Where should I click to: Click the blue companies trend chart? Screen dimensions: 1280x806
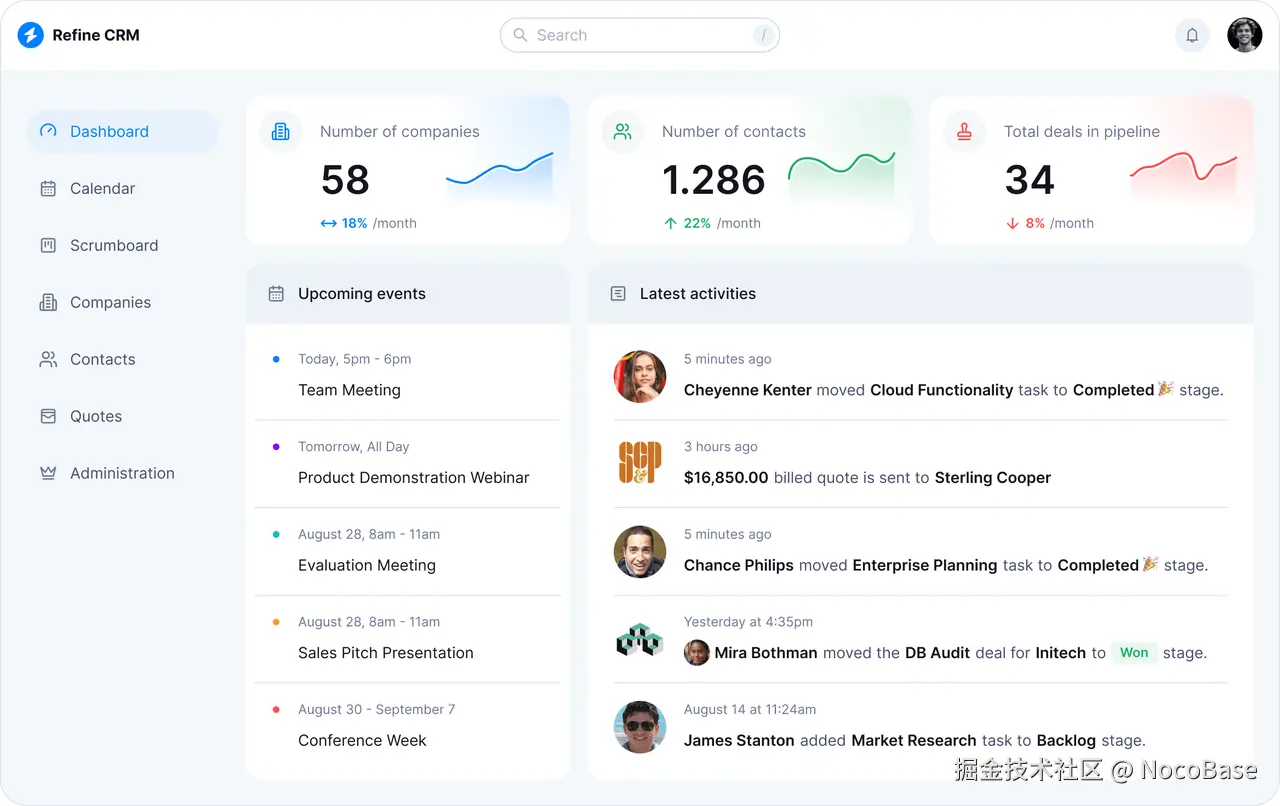point(500,176)
